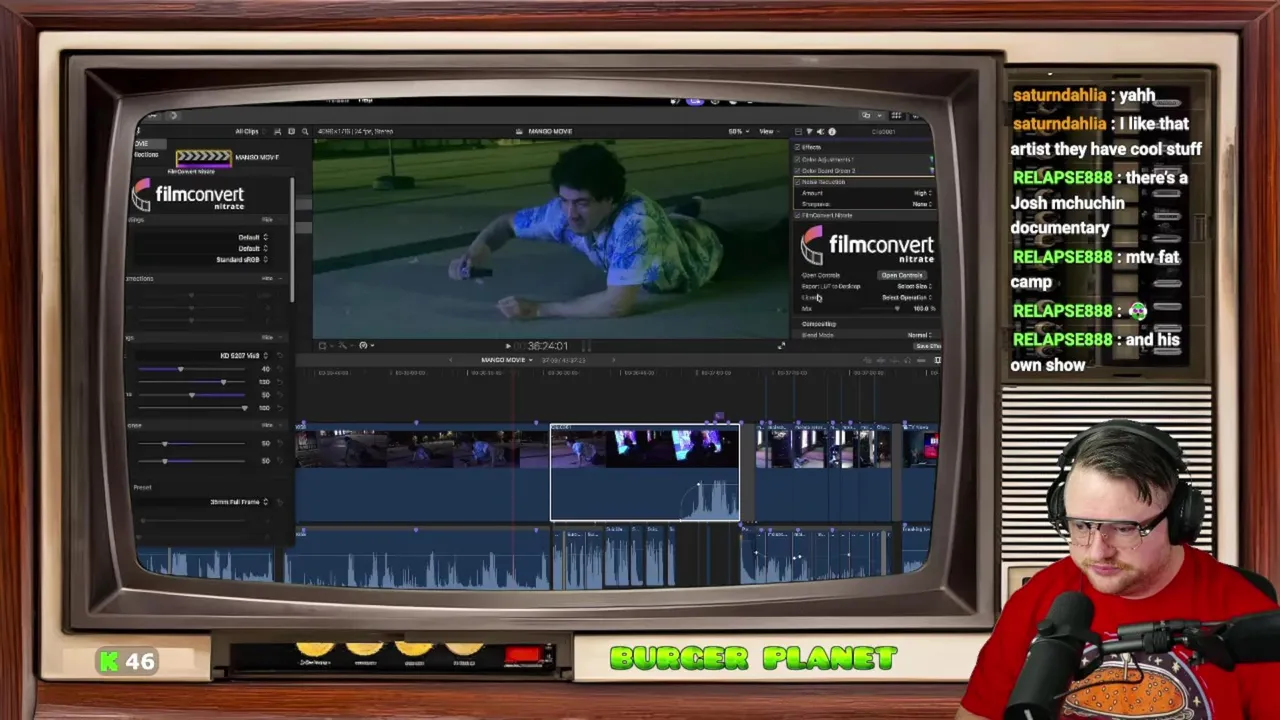This screenshot has height=720, width=1280.
Task: Click the Save Effects Preset button
Action: pyautogui.click(x=926, y=346)
